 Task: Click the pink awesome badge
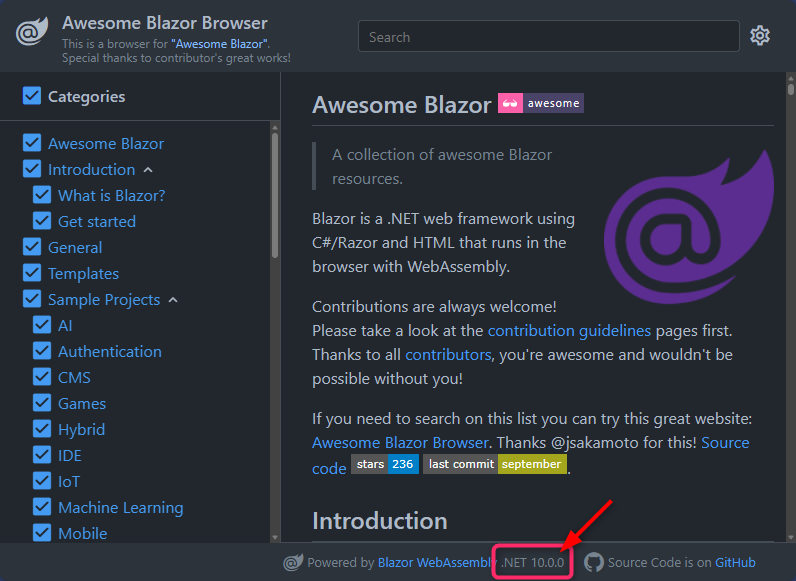(x=541, y=103)
